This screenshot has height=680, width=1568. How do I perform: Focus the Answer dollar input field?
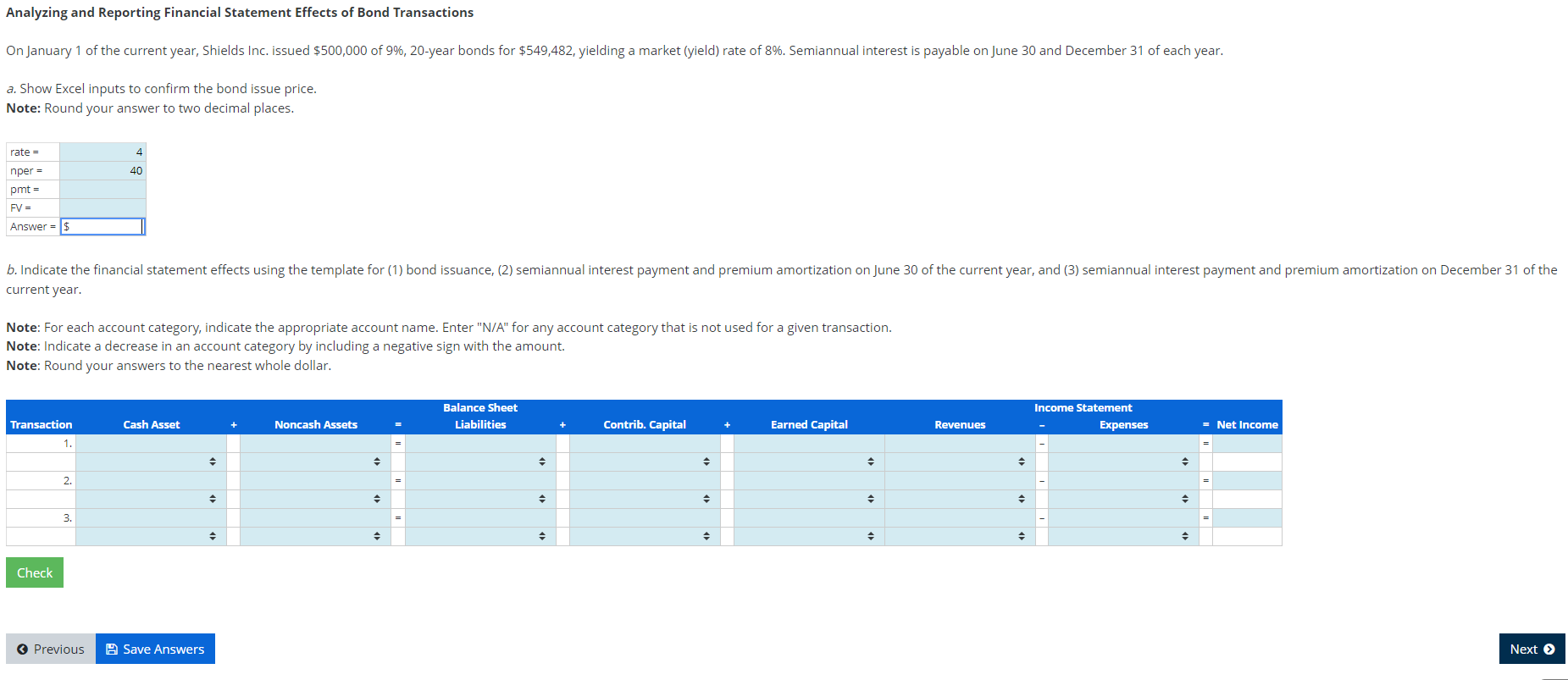(x=103, y=226)
